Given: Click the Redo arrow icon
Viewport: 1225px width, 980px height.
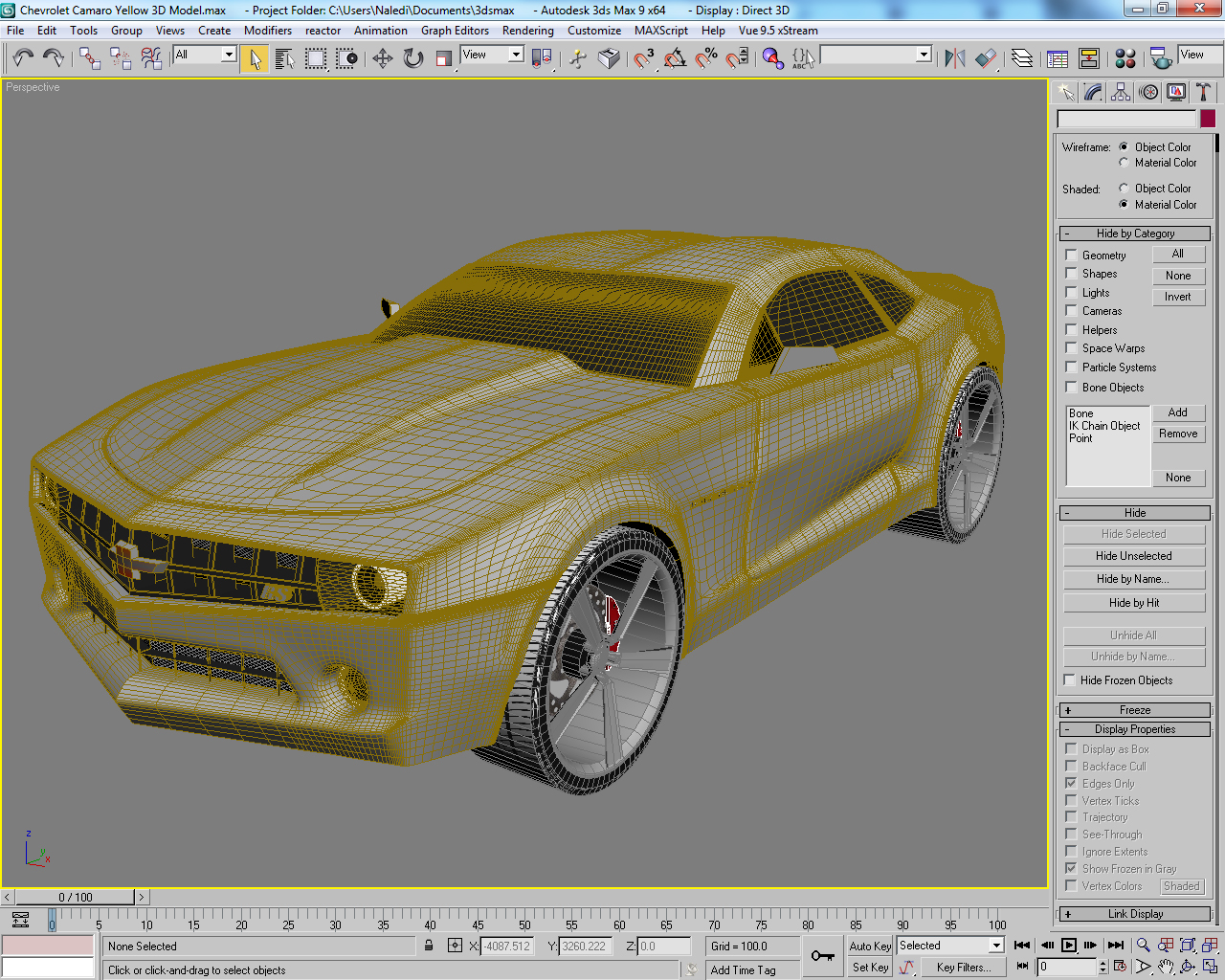Looking at the screenshot, I should (54, 58).
